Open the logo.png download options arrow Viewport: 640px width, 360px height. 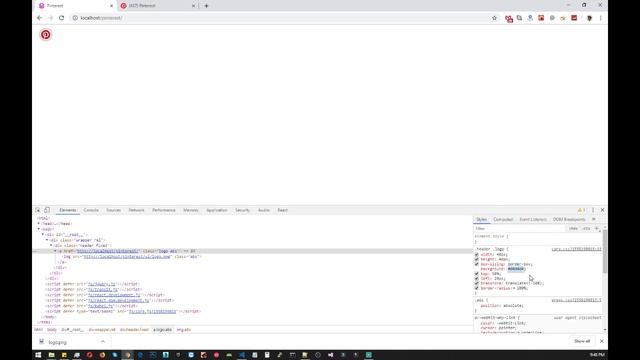click(x=103, y=342)
